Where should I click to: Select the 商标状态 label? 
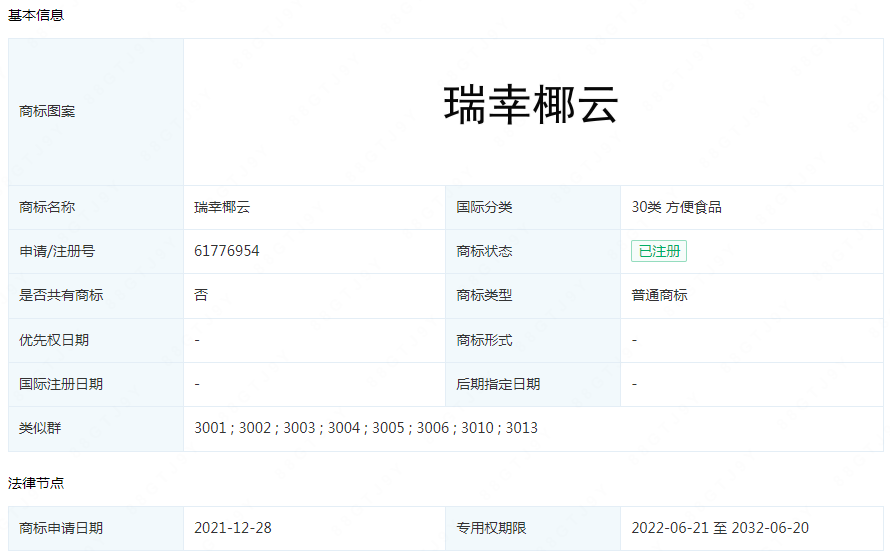[x=484, y=251]
